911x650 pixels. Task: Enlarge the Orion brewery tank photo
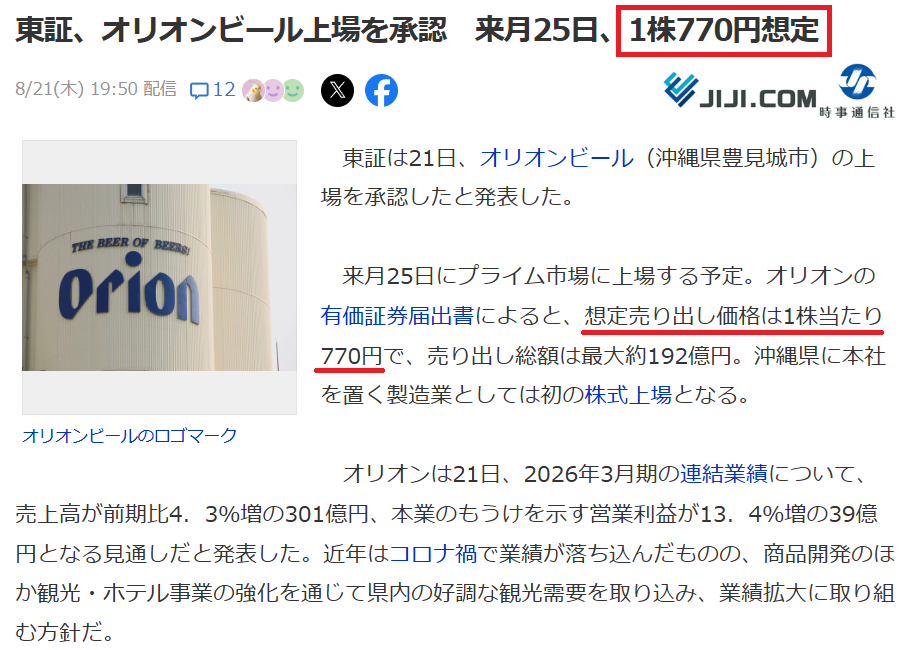point(159,277)
